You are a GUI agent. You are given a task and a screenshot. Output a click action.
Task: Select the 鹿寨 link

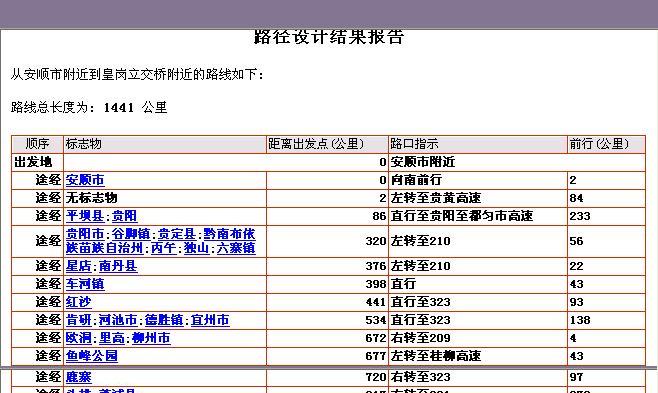78,377
